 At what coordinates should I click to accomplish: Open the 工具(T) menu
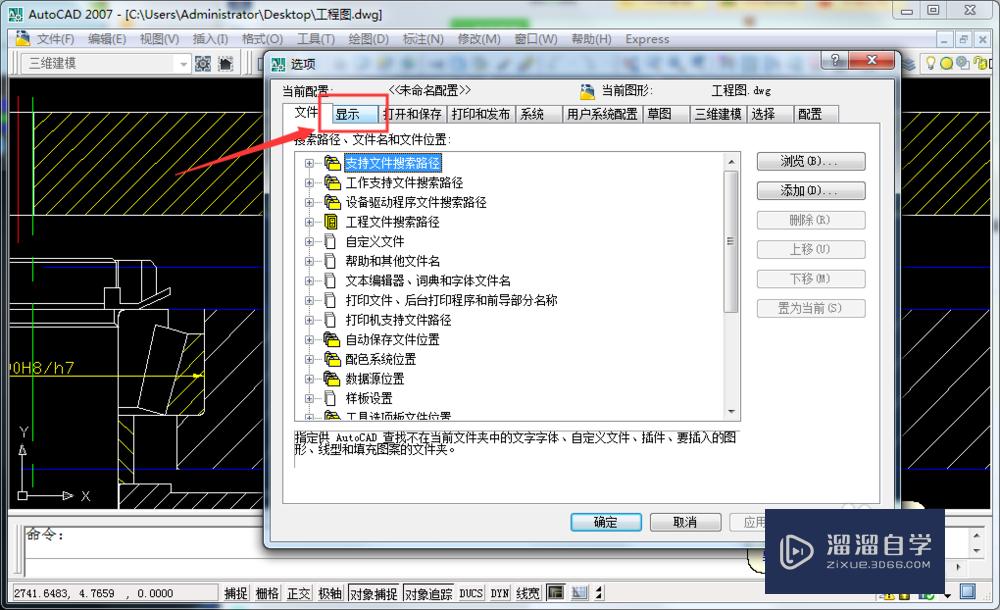click(x=316, y=39)
